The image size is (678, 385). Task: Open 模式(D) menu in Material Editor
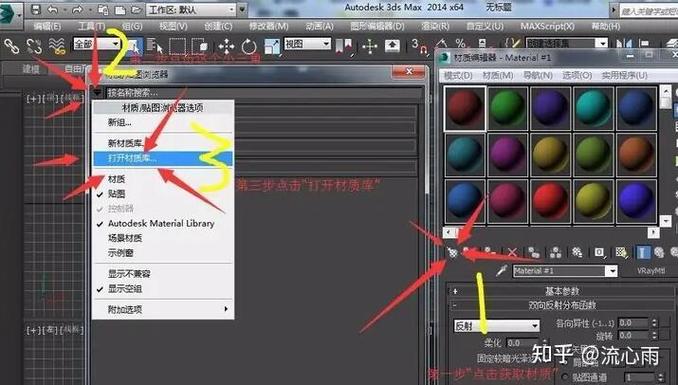(x=458, y=75)
